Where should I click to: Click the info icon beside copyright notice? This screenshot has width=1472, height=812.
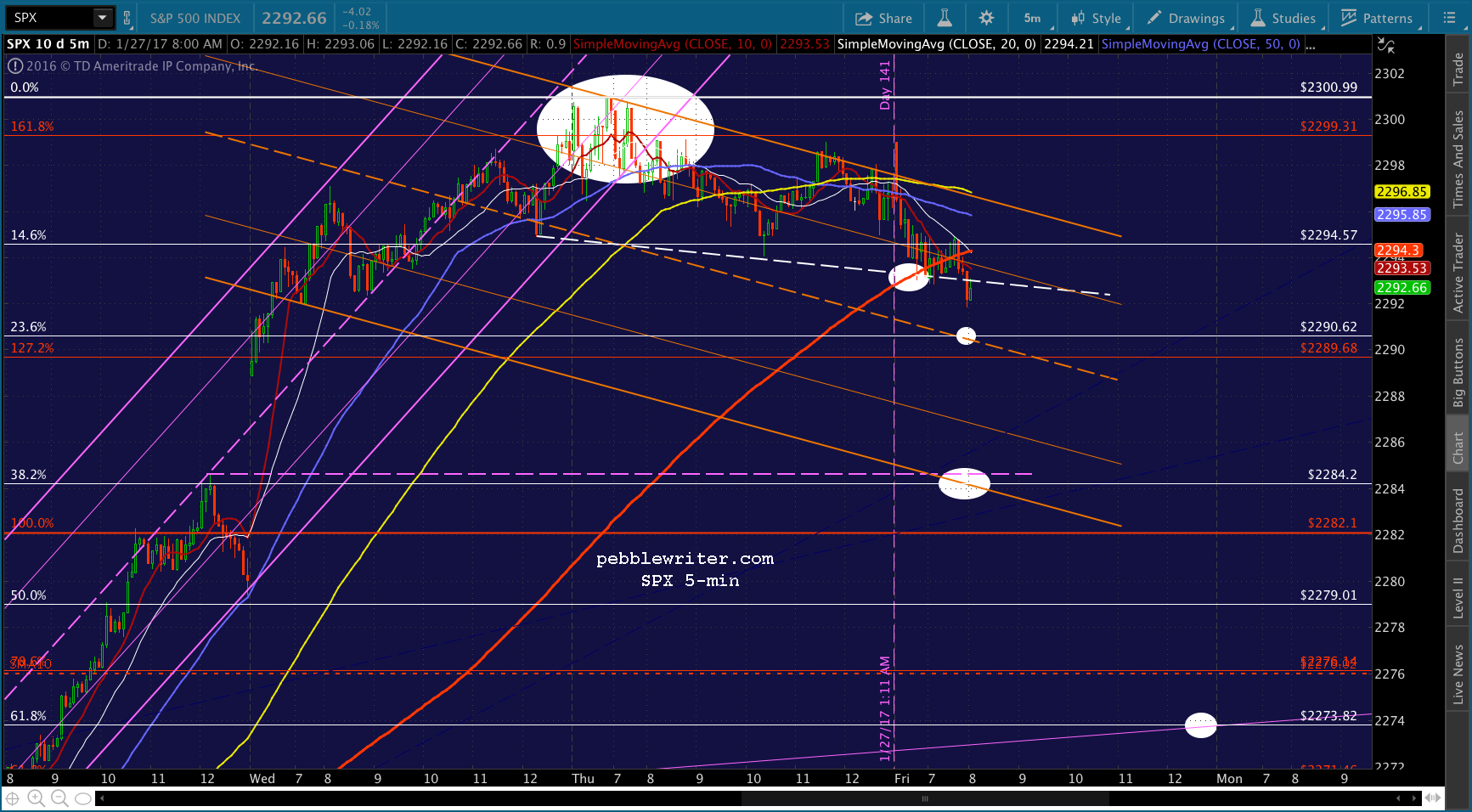(x=15, y=66)
